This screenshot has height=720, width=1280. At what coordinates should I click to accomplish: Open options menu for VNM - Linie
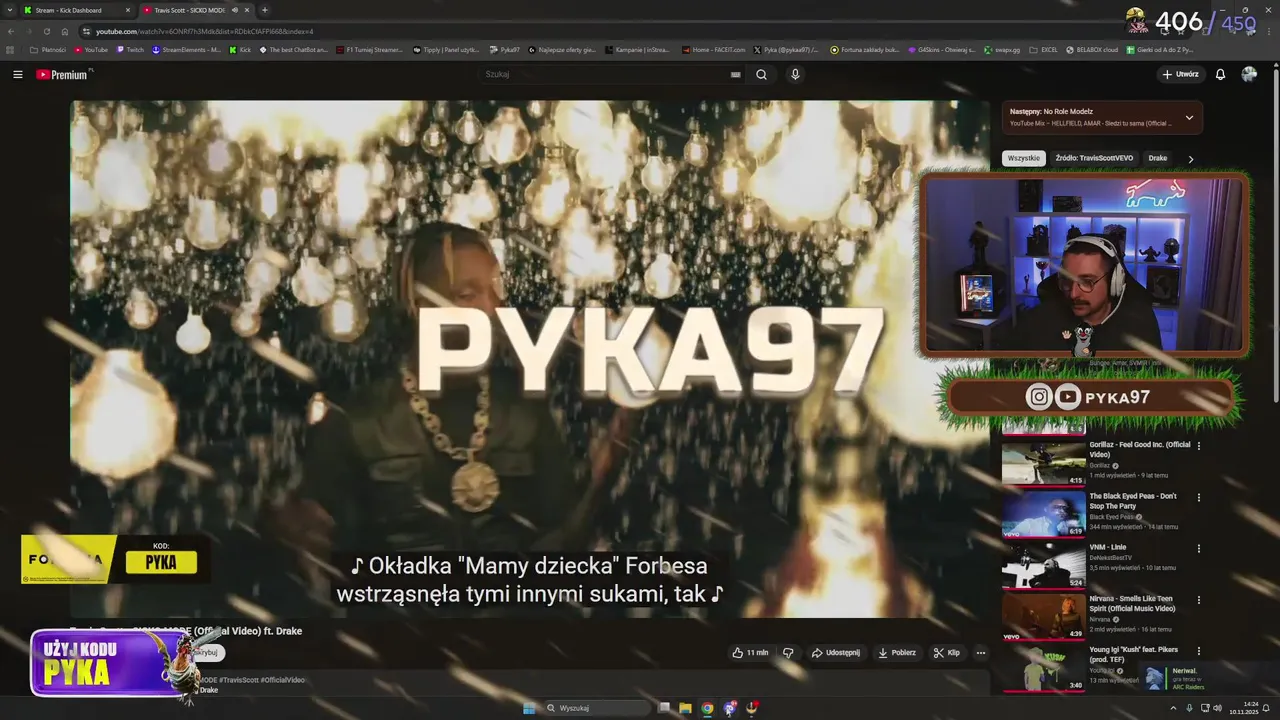(1199, 548)
